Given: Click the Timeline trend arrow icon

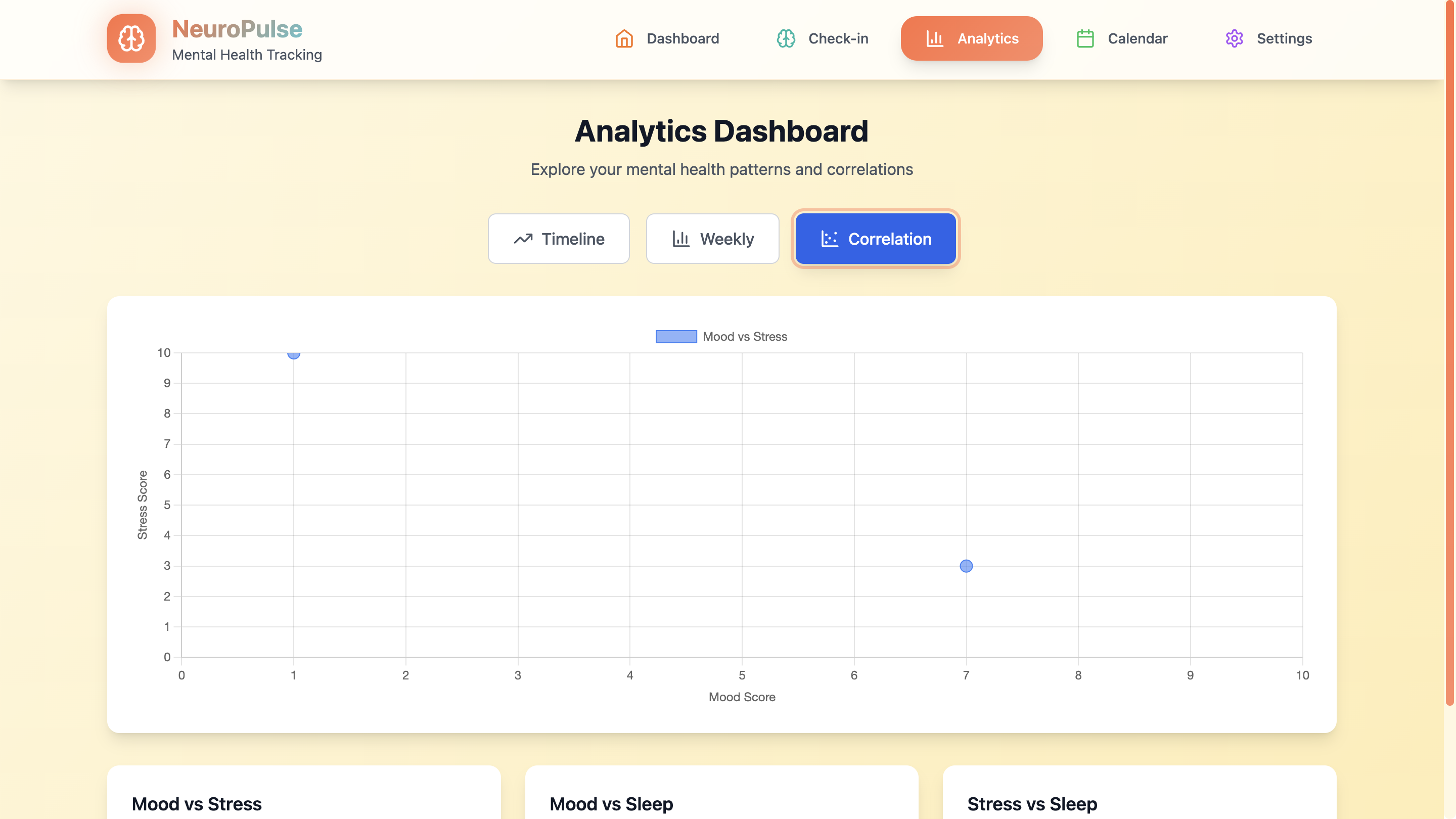Looking at the screenshot, I should point(523,239).
